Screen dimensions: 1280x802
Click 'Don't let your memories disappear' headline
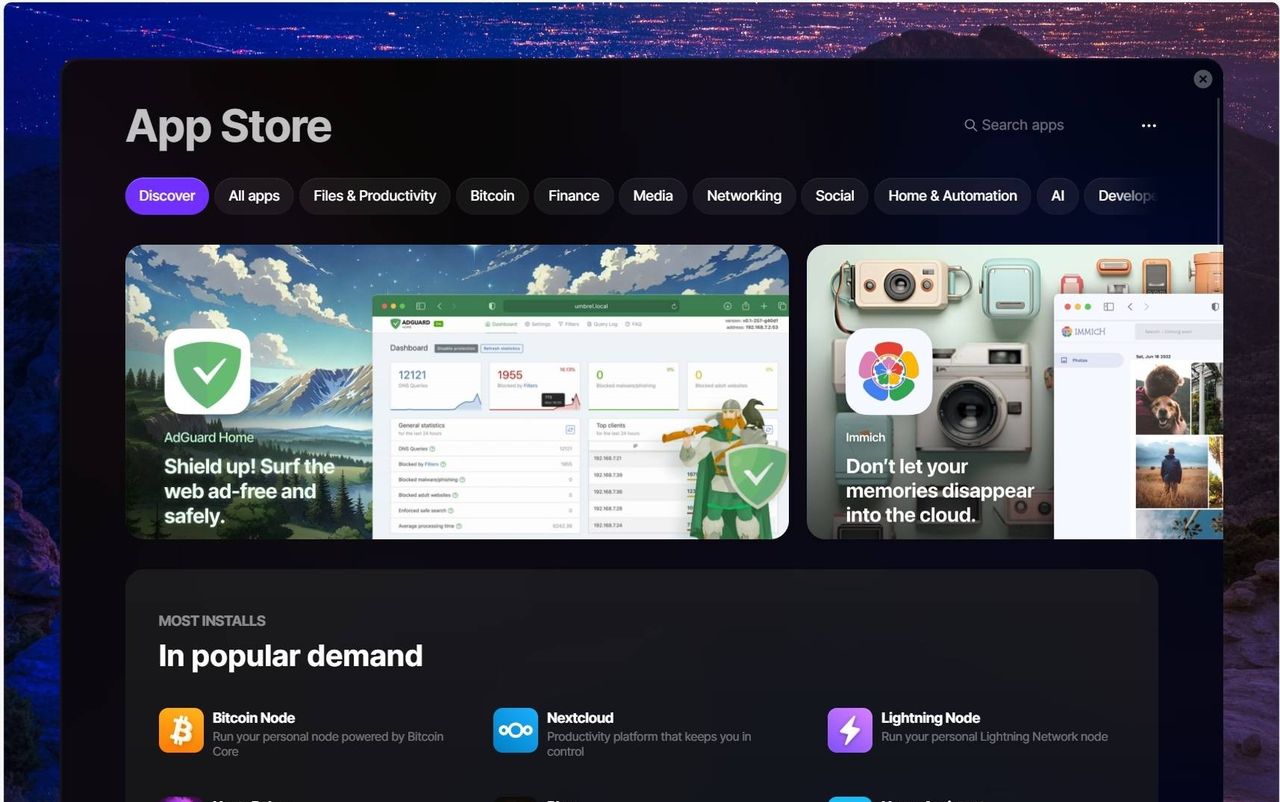click(940, 490)
